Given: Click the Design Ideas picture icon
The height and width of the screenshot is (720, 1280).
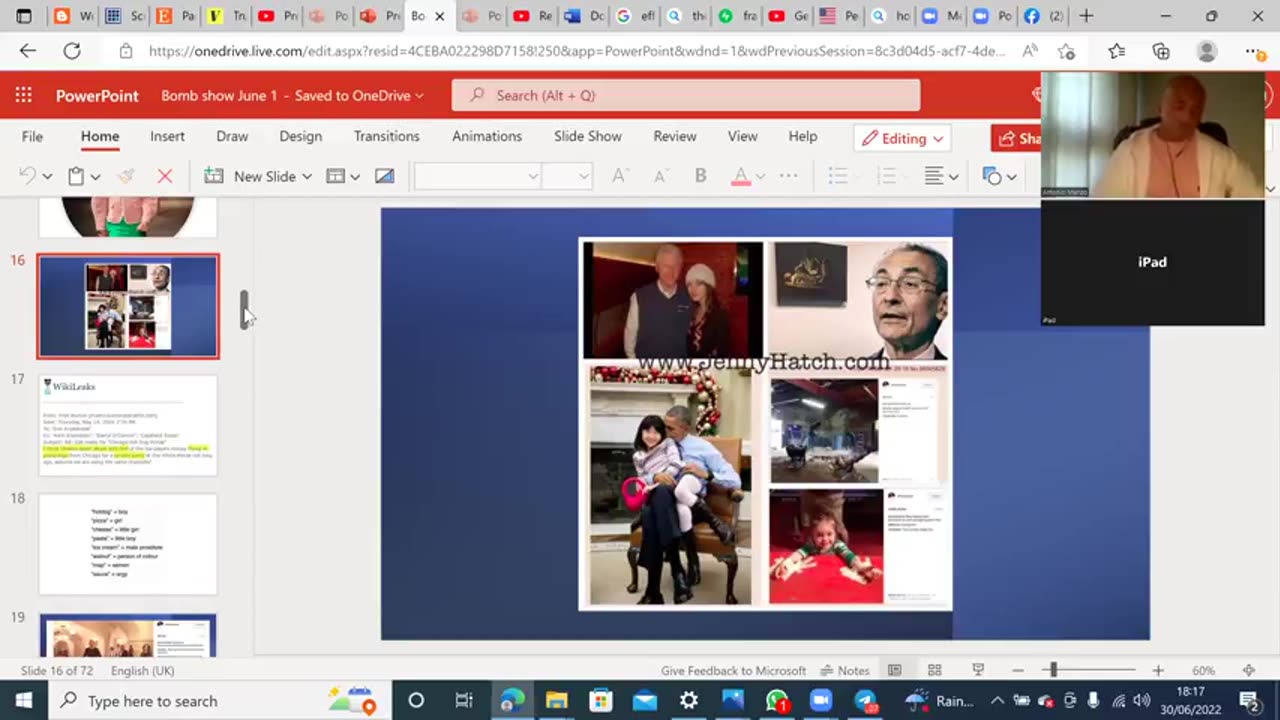Looking at the screenshot, I should tap(384, 176).
